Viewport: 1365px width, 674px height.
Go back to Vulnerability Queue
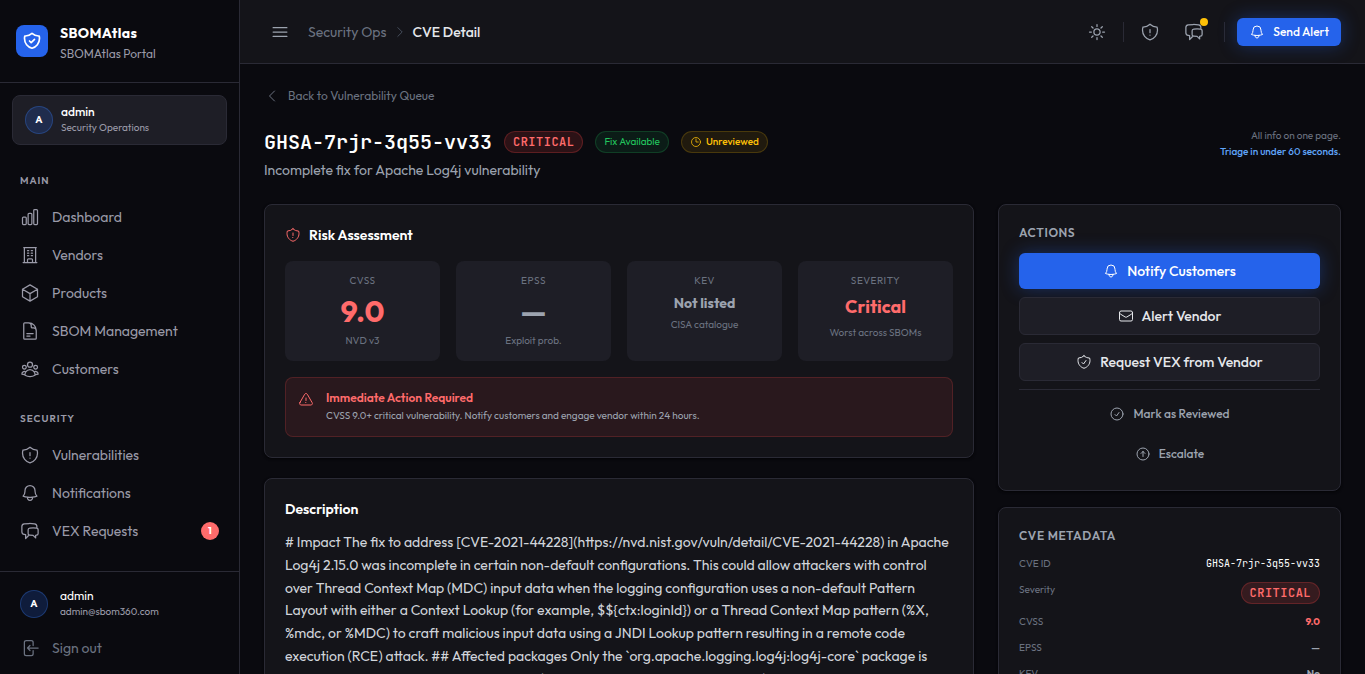click(350, 96)
